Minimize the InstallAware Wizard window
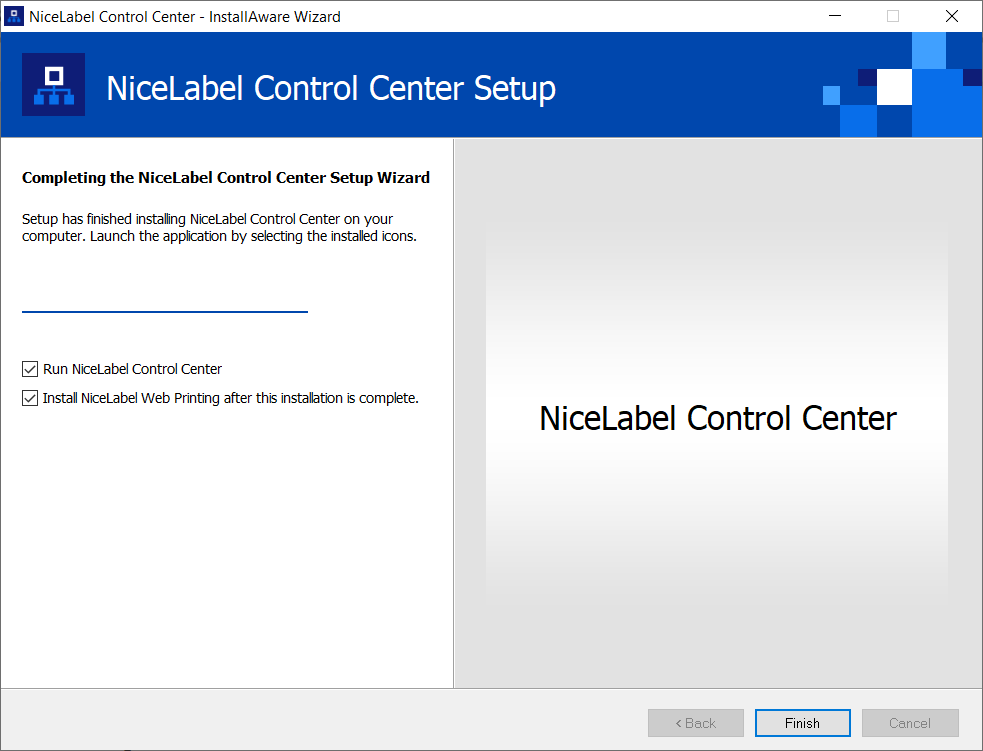Viewport: 983px width, 751px height. point(835,16)
